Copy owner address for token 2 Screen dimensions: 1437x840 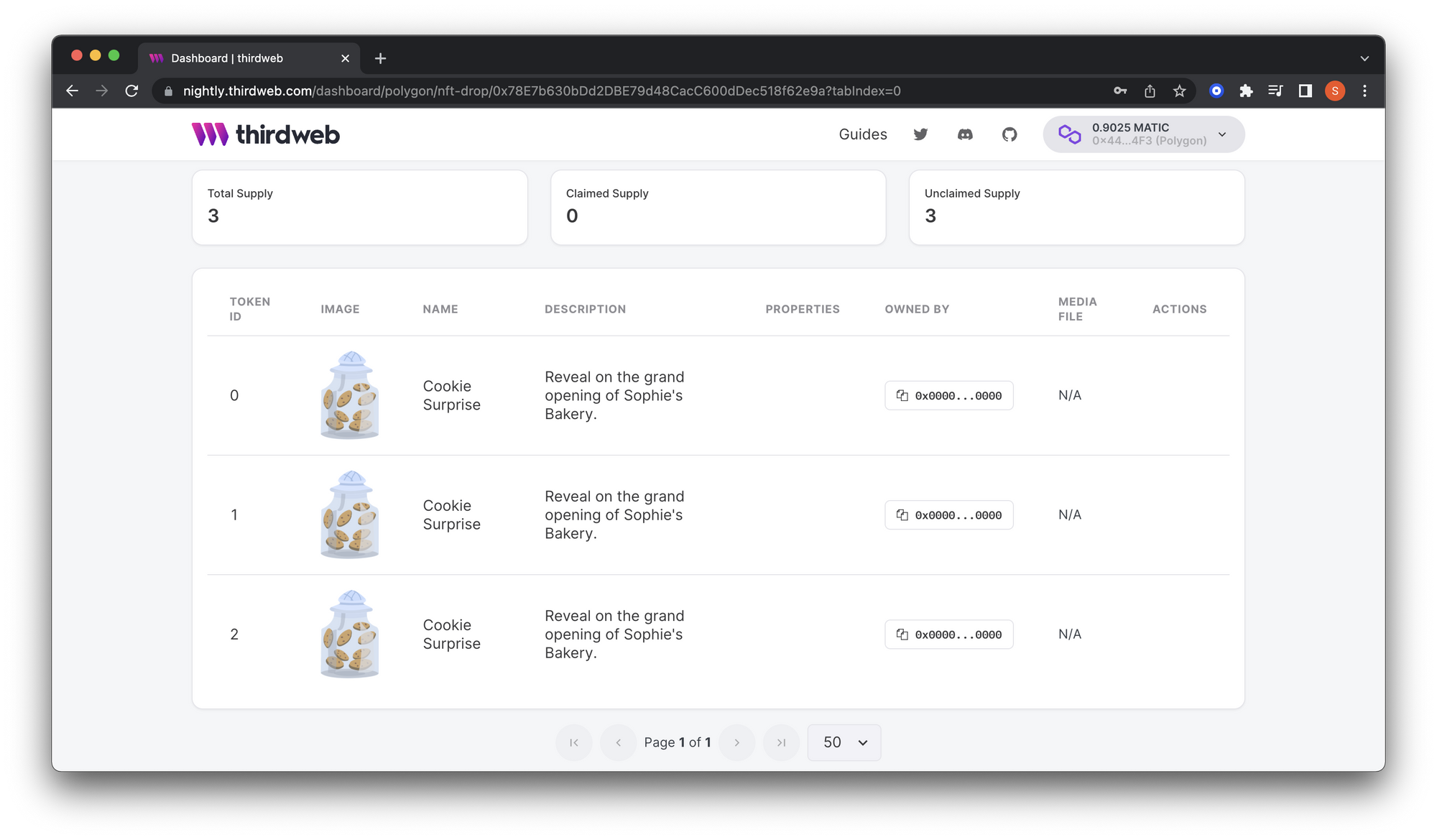(x=948, y=634)
